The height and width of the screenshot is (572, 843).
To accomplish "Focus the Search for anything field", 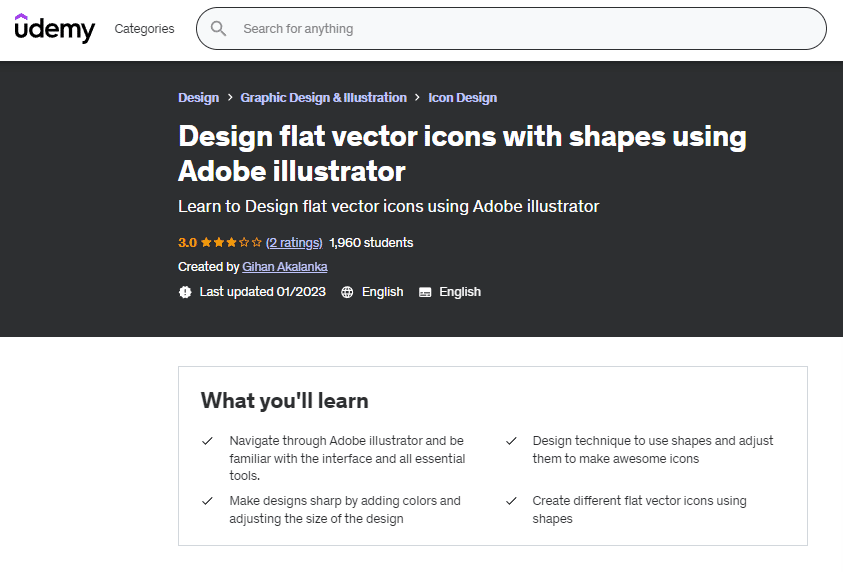I will [x=520, y=29].
